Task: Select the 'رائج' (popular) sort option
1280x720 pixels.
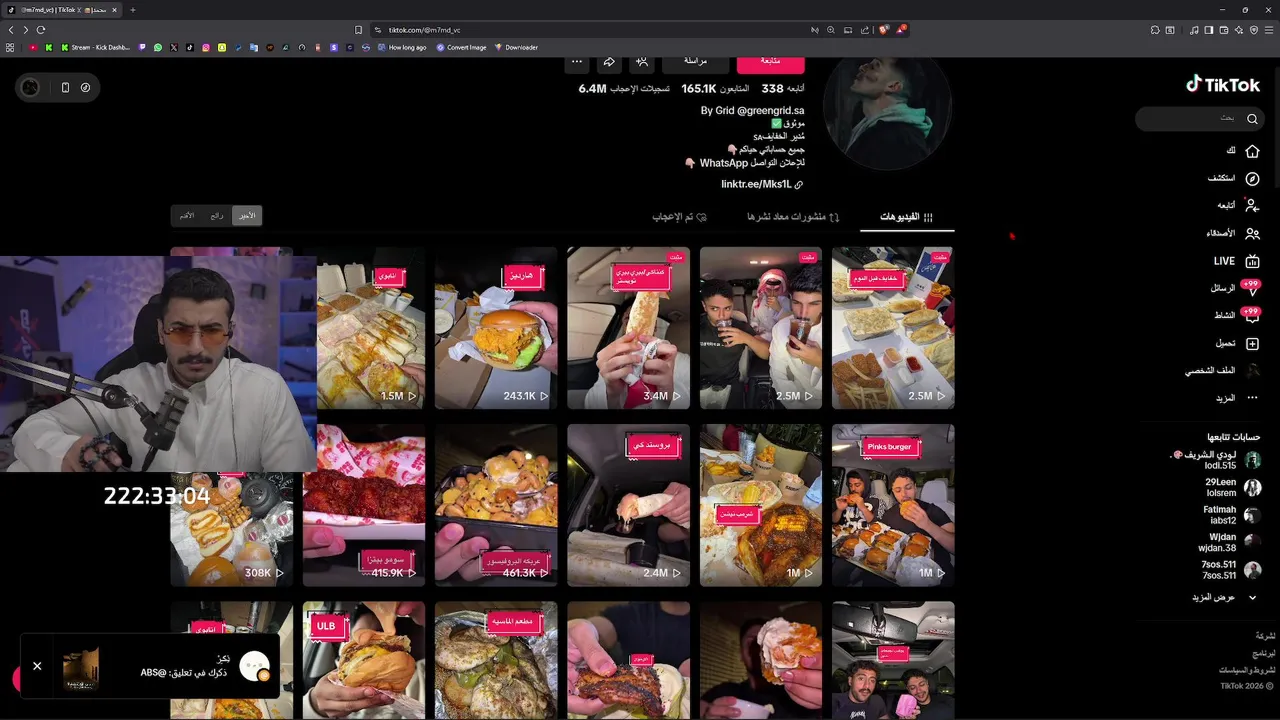Action: (217, 215)
